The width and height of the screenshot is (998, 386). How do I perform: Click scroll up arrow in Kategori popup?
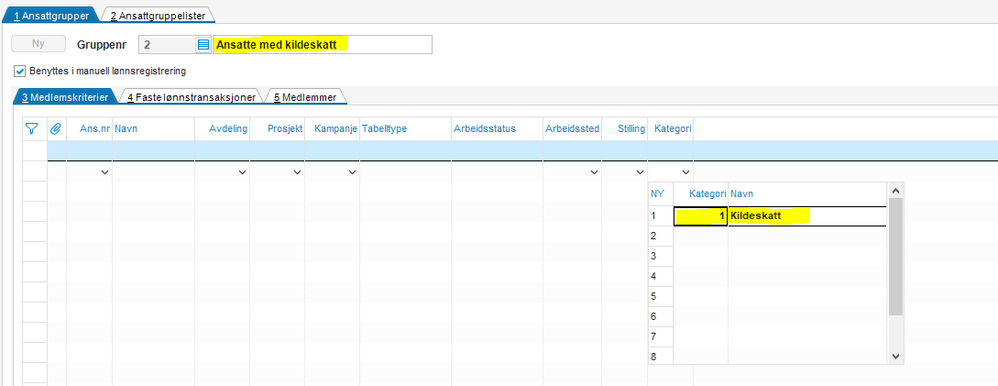coord(896,190)
